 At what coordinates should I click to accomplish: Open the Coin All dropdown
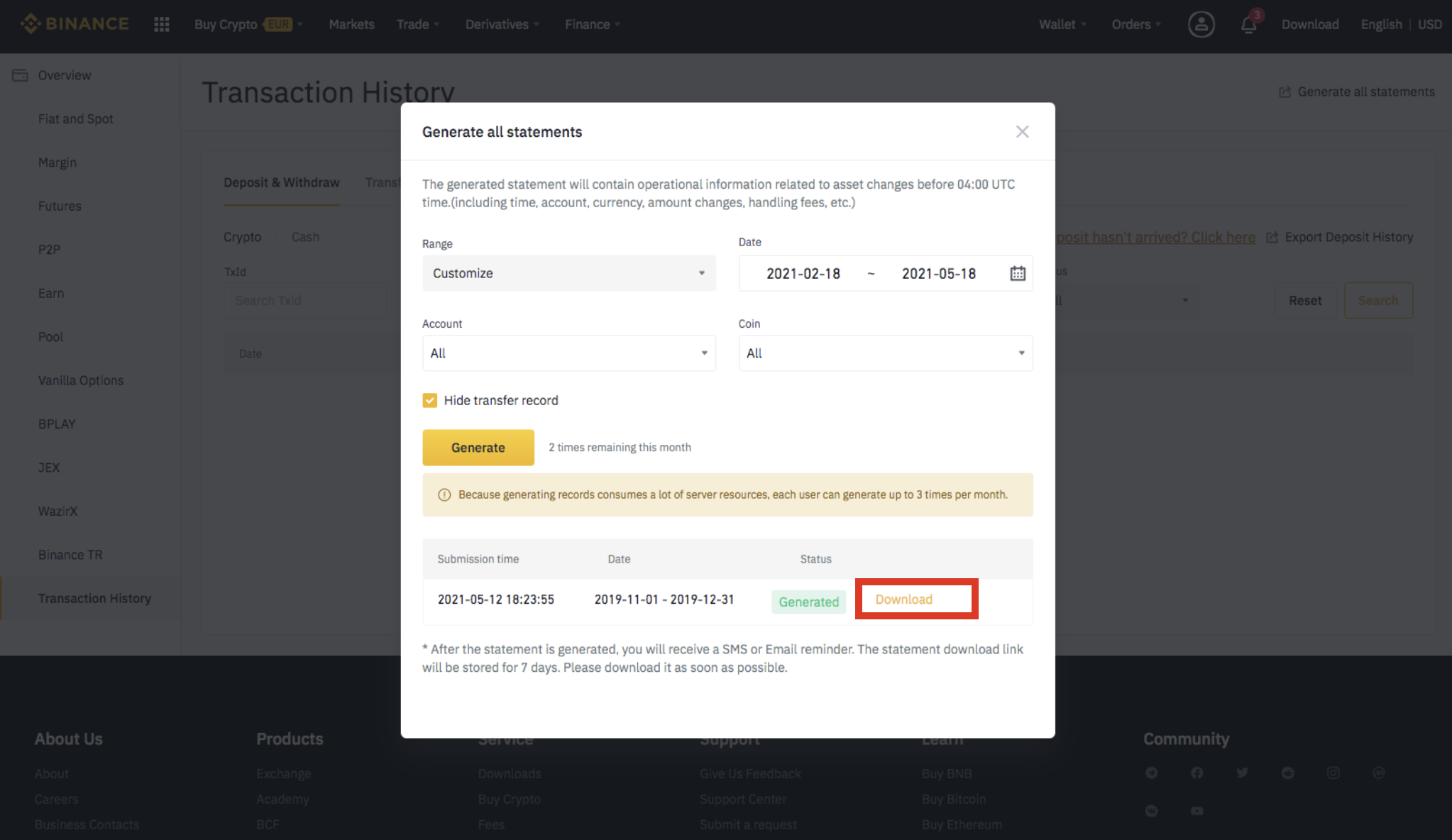(x=886, y=353)
